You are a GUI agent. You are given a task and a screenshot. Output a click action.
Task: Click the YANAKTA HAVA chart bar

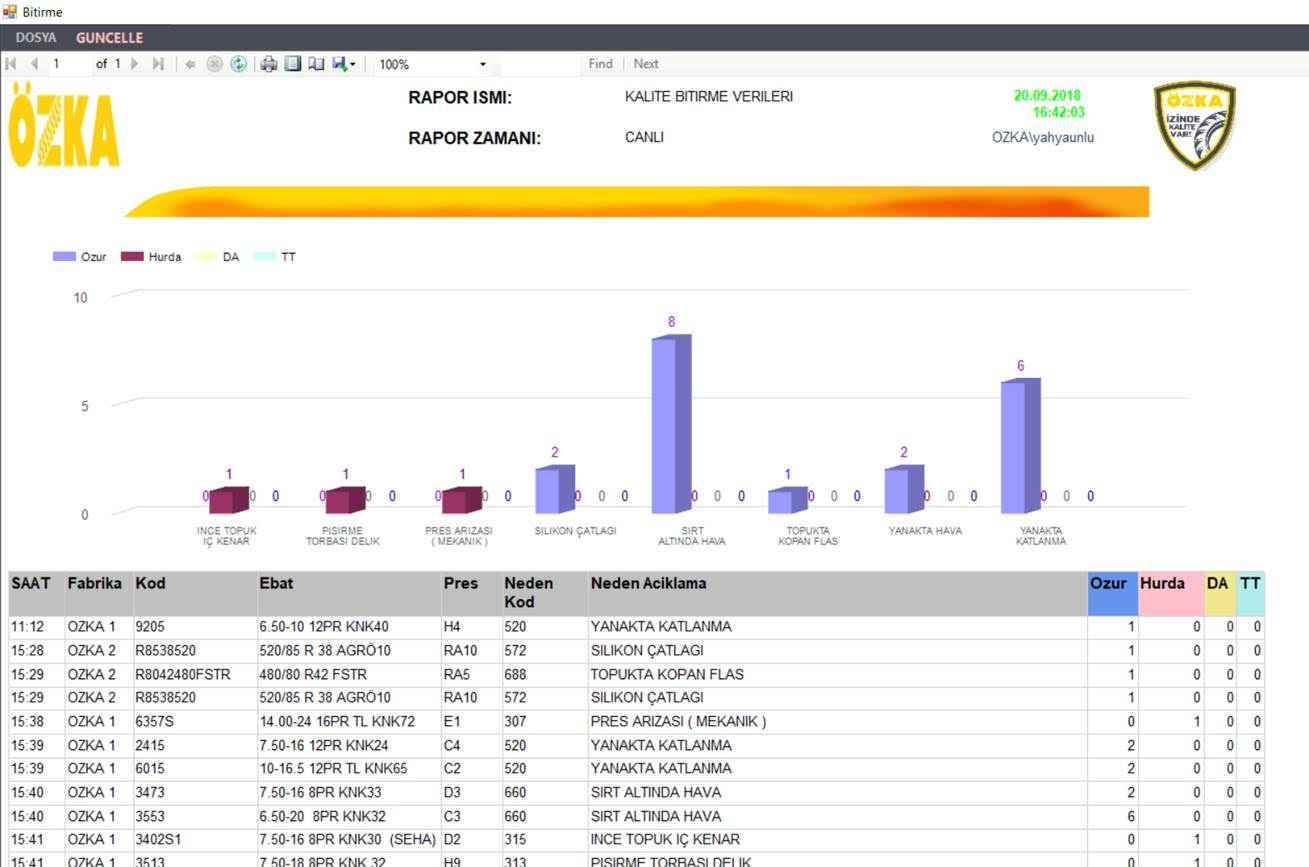(903, 490)
